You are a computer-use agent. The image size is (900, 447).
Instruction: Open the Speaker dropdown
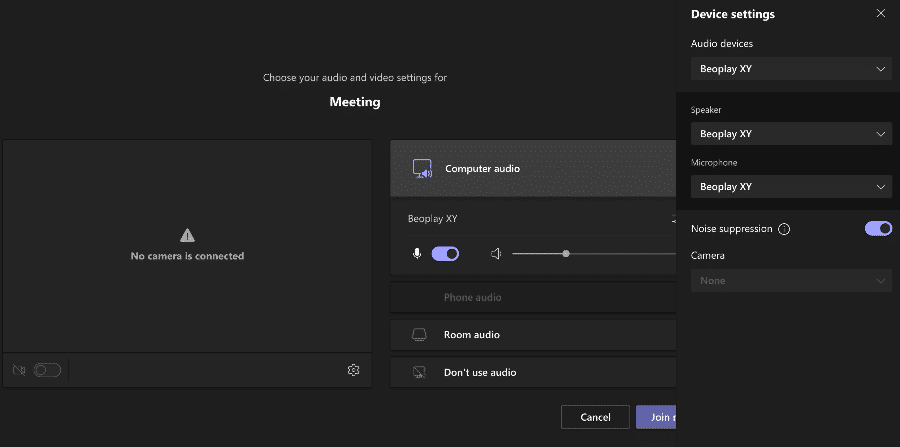tap(792, 134)
